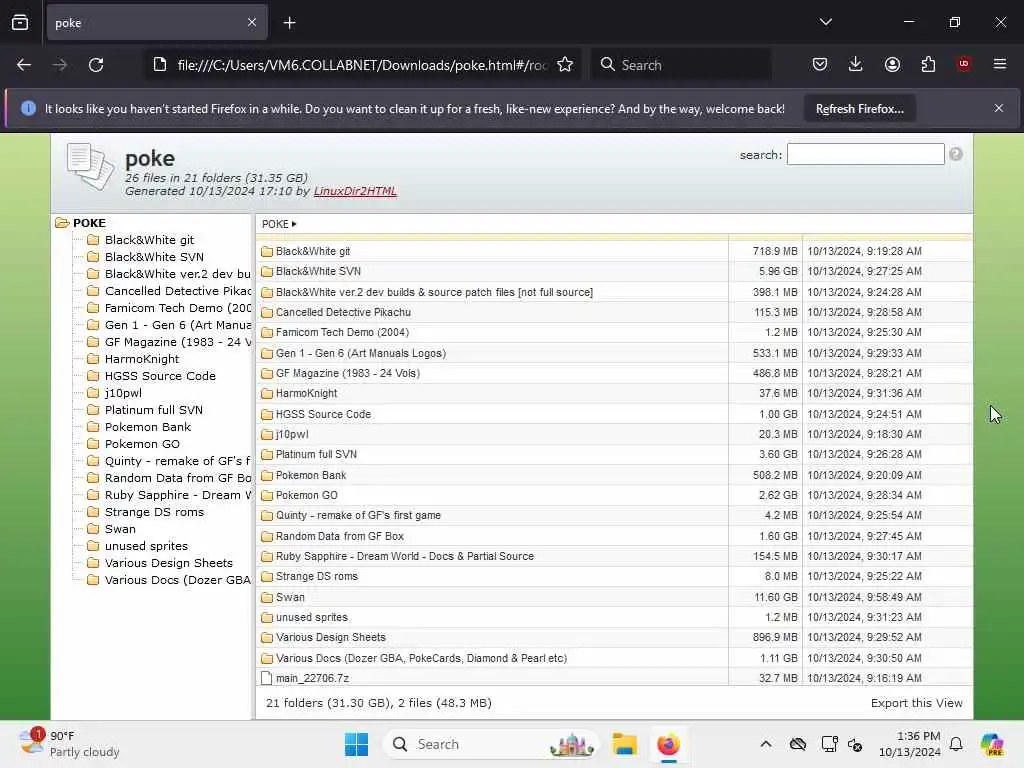Image resolution: width=1024 pixels, height=768 pixels.
Task: Click the POKE breadcrumb path
Action: [275, 224]
